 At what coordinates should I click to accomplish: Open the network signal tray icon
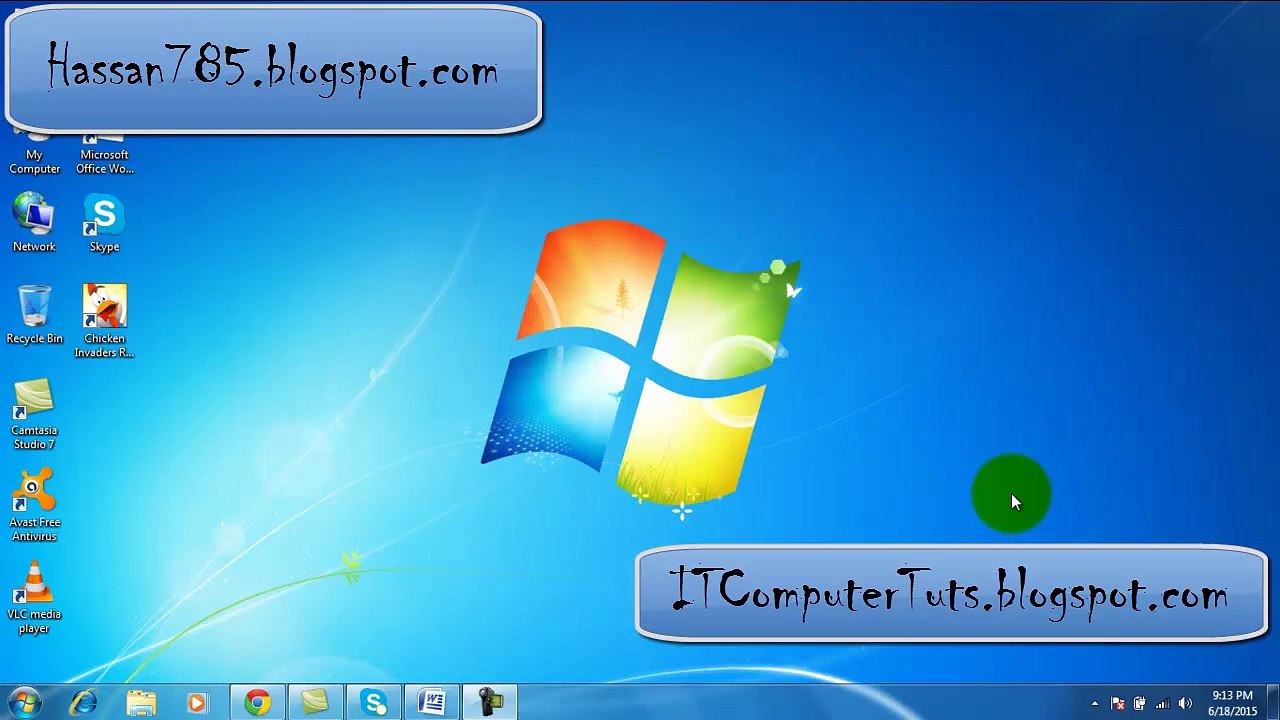tap(1162, 704)
